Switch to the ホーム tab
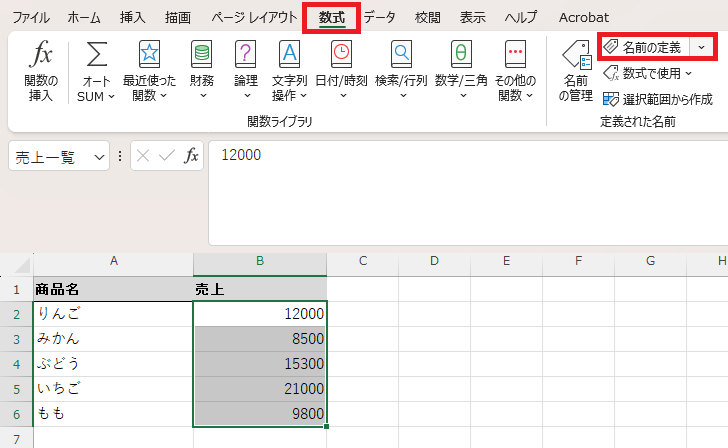The width and height of the screenshot is (728, 448). (x=84, y=18)
